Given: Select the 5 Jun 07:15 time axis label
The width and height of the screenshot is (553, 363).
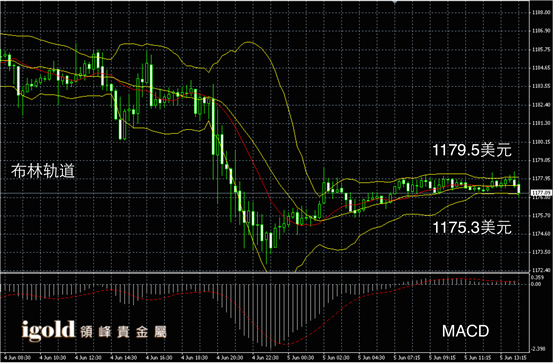Looking at the screenshot, I should point(407,358).
